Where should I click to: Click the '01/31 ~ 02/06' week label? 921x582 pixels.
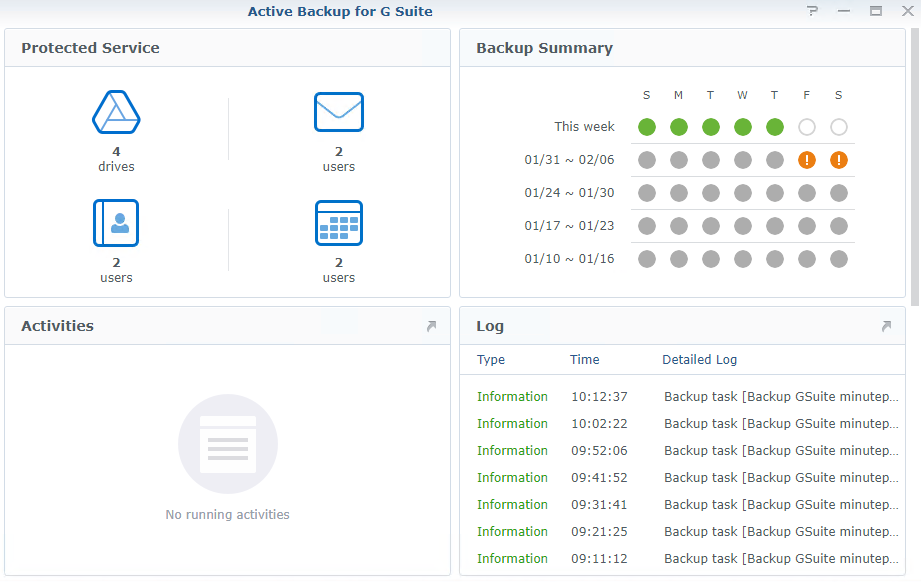(x=569, y=160)
